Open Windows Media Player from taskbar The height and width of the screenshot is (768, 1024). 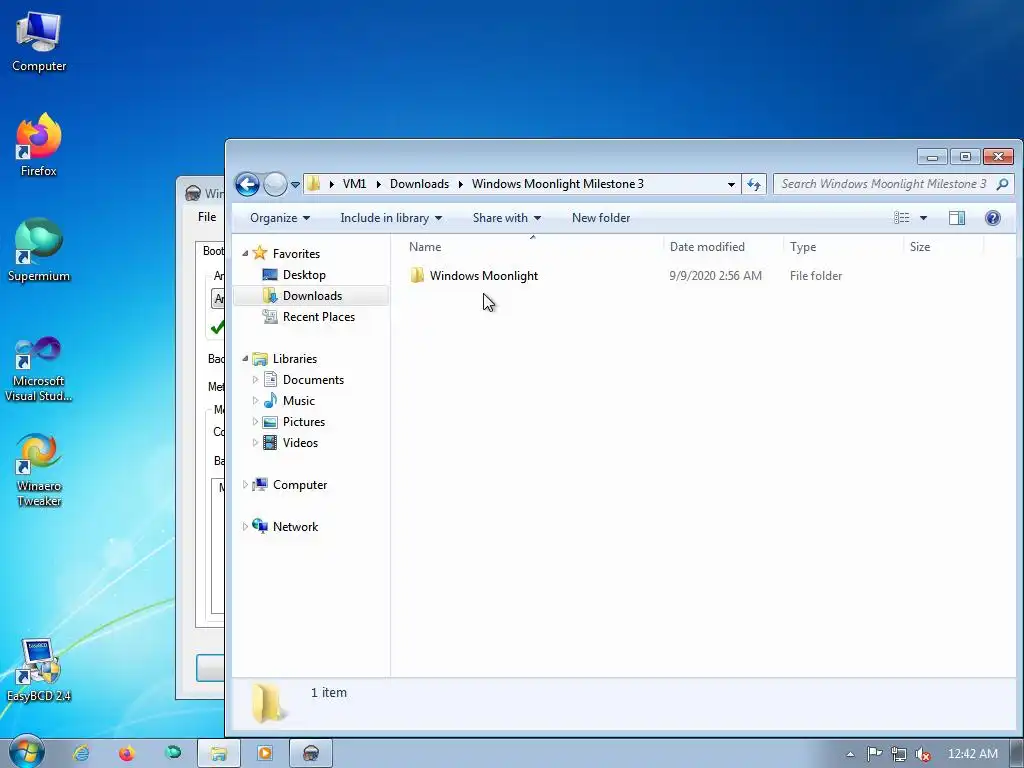(264, 753)
